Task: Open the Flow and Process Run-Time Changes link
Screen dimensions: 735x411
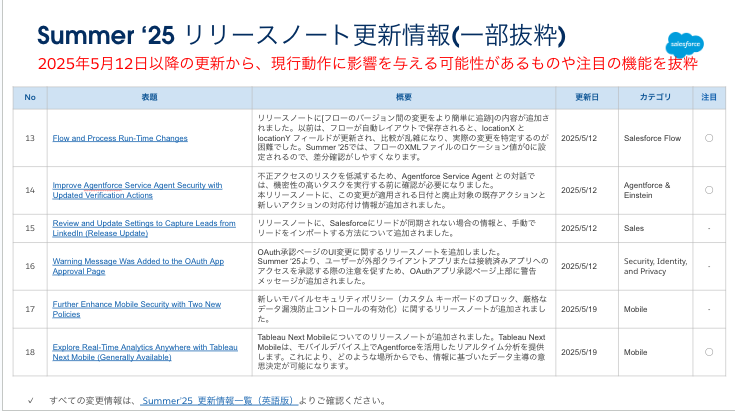Action: tap(120, 138)
